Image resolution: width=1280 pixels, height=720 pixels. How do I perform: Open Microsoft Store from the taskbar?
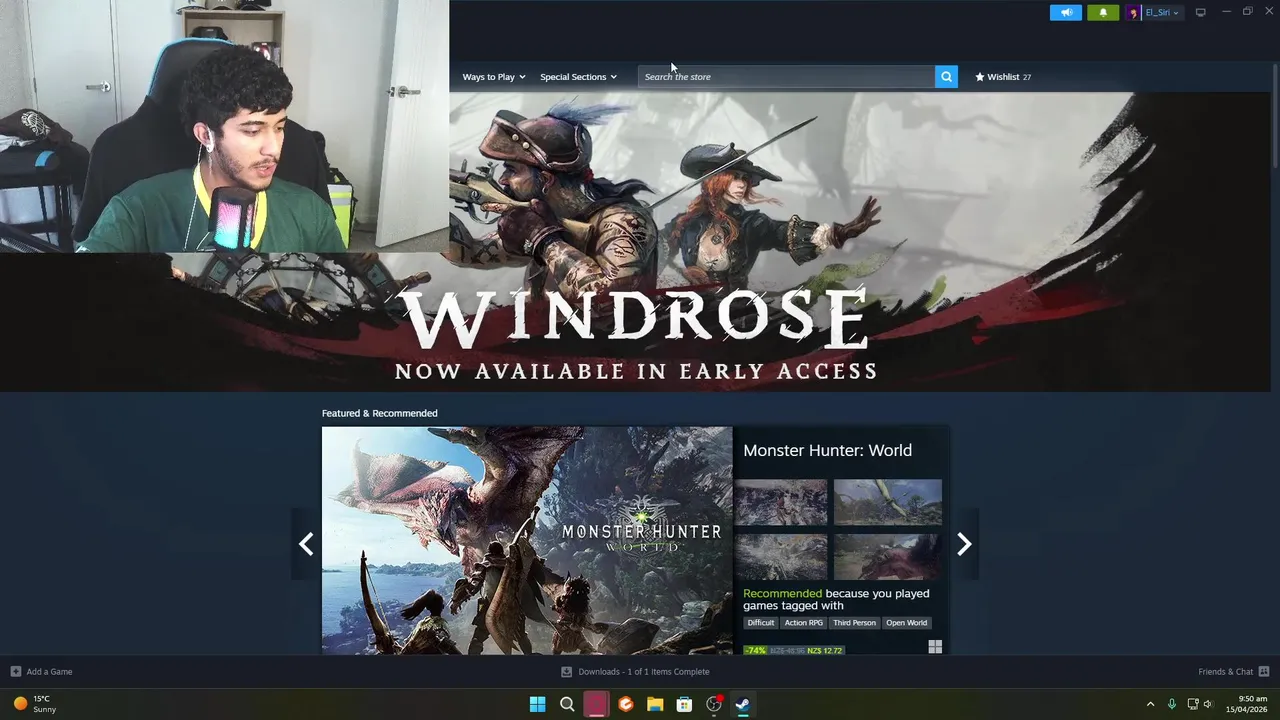coord(684,704)
